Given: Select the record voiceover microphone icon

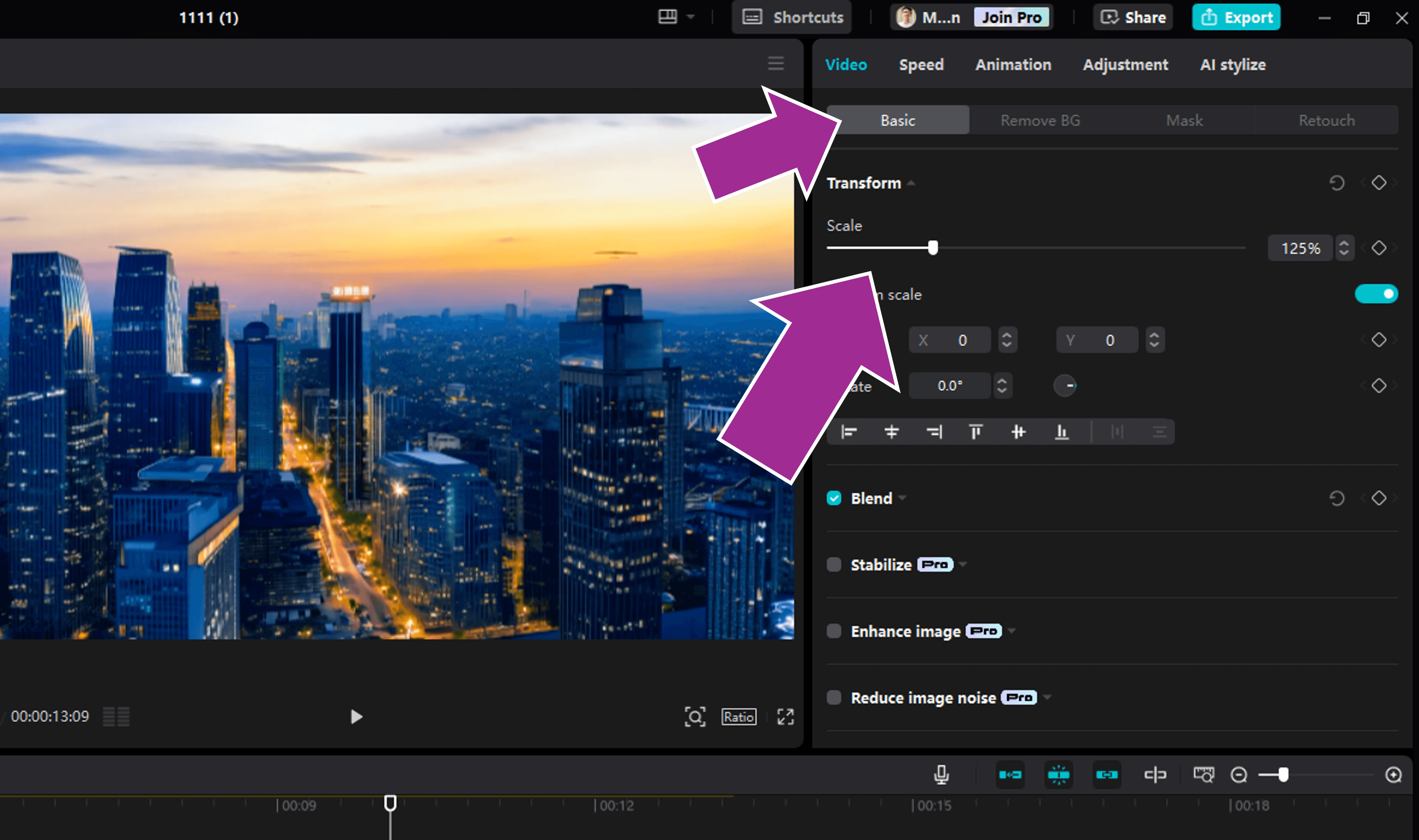Looking at the screenshot, I should click(941, 774).
